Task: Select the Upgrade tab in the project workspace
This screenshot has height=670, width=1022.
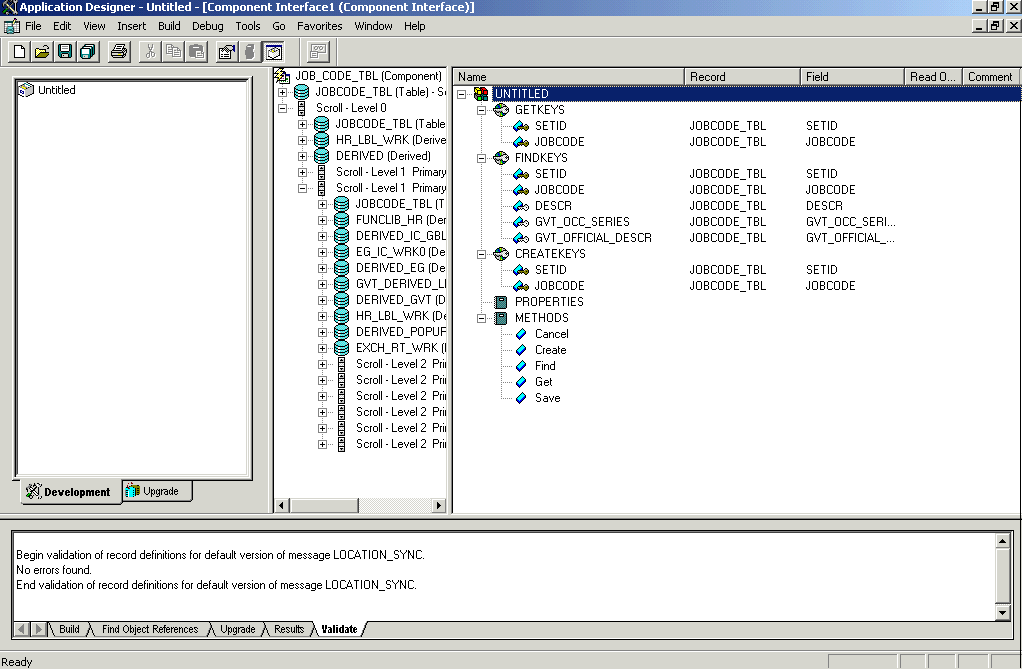Action: point(158,491)
